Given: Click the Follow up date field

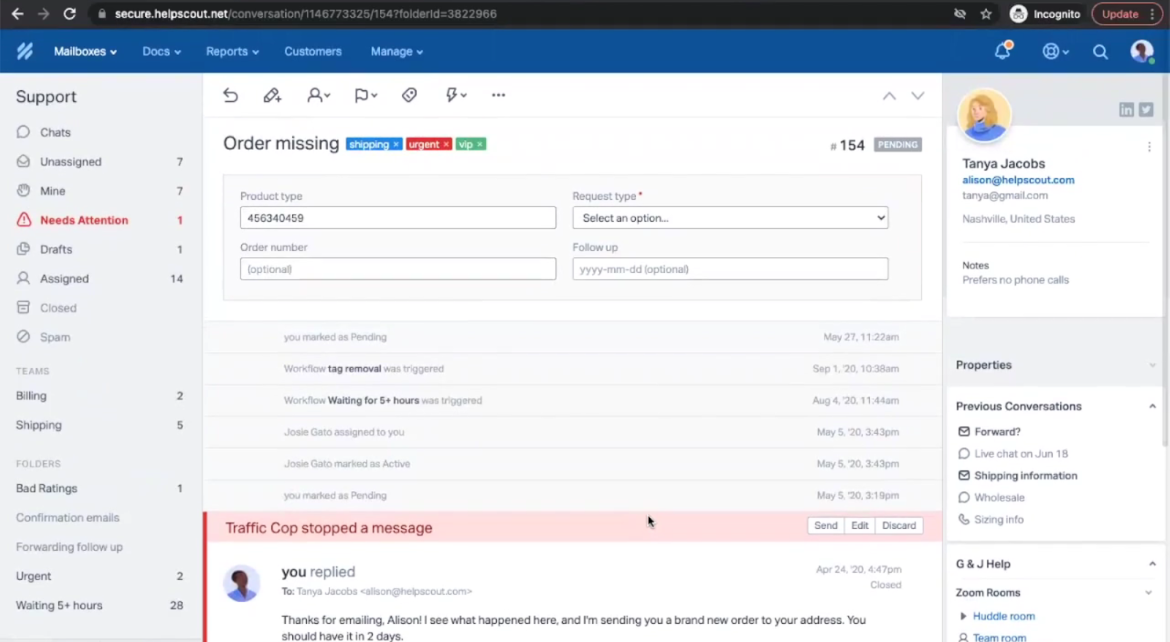Looking at the screenshot, I should pyautogui.click(x=730, y=269).
